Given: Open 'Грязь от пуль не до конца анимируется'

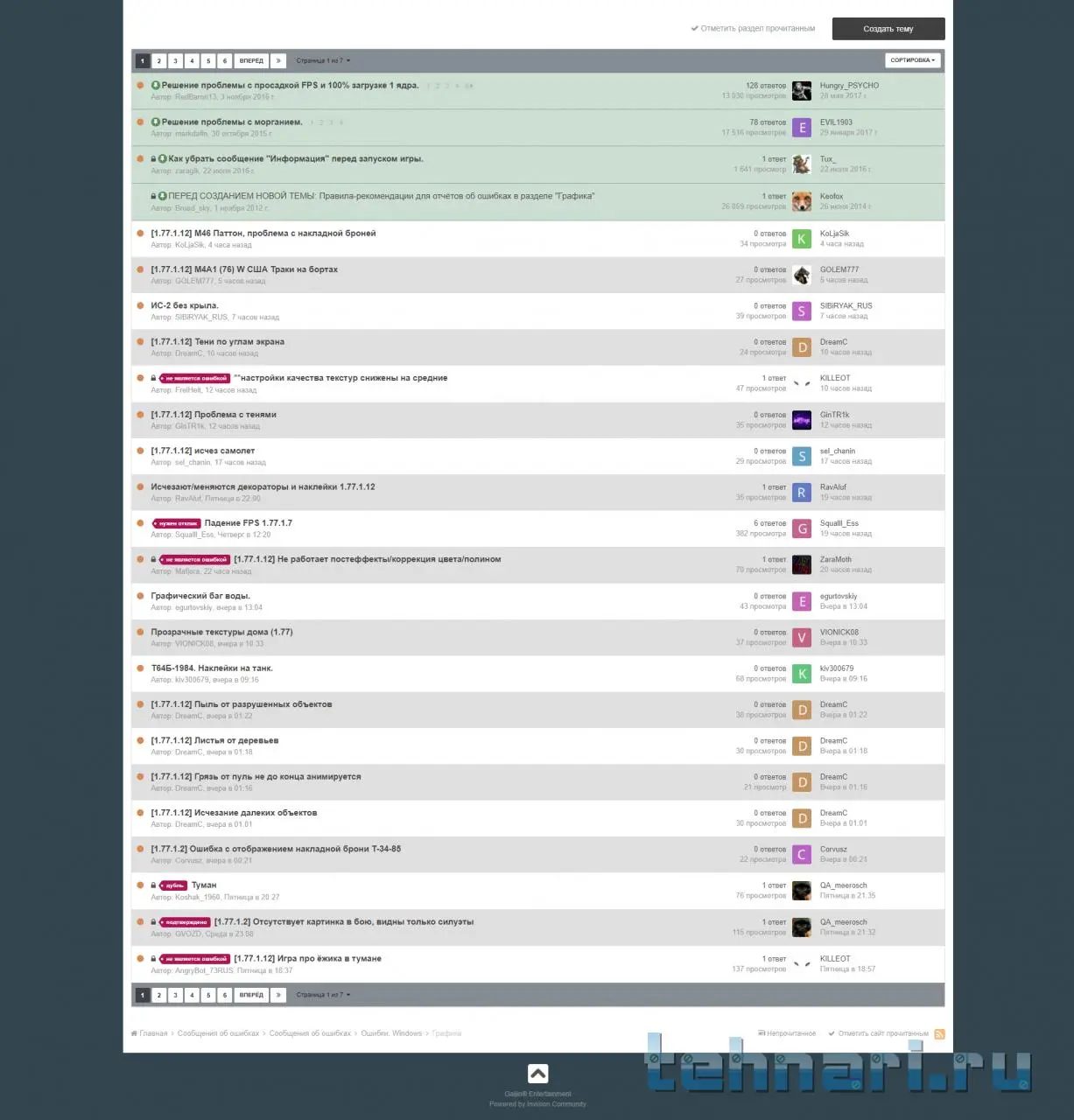Looking at the screenshot, I should (256, 777).
